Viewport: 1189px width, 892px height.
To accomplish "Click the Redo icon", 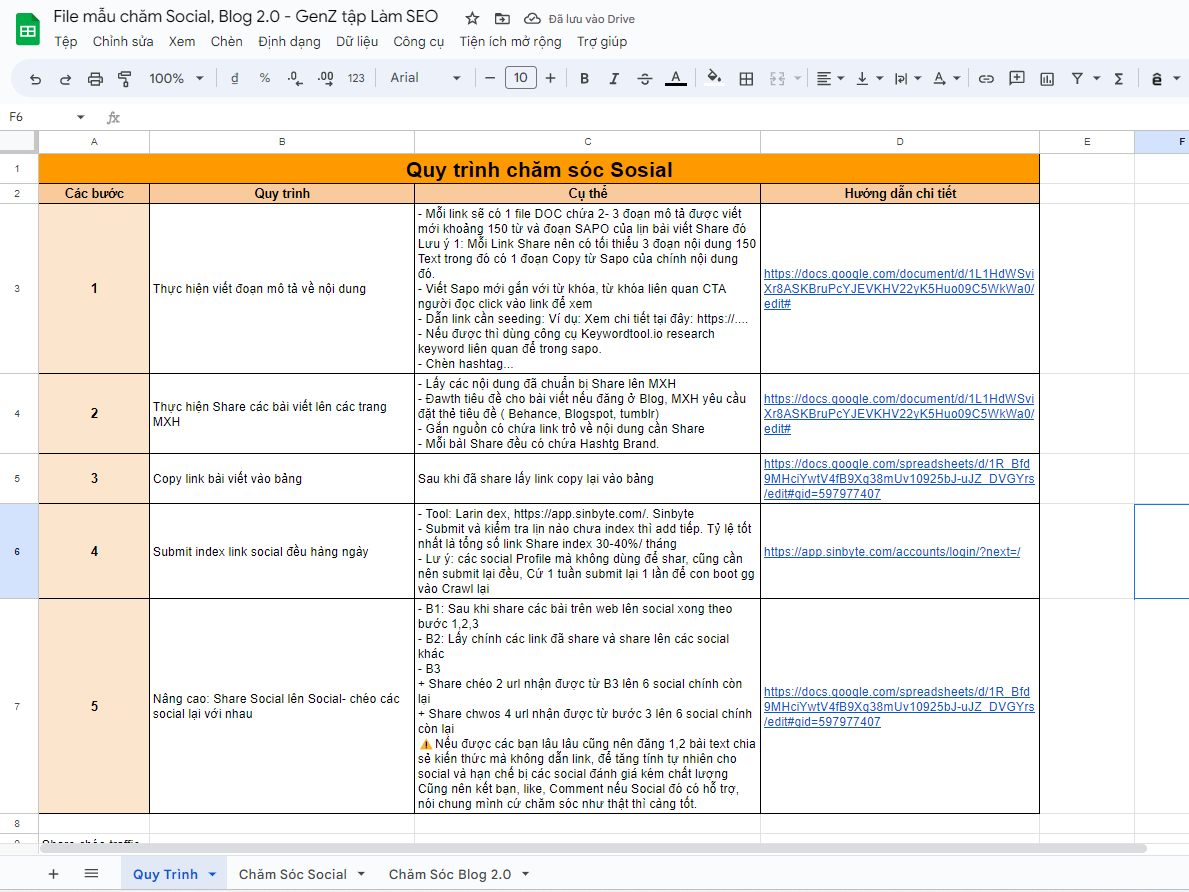I will coord(65,78).
